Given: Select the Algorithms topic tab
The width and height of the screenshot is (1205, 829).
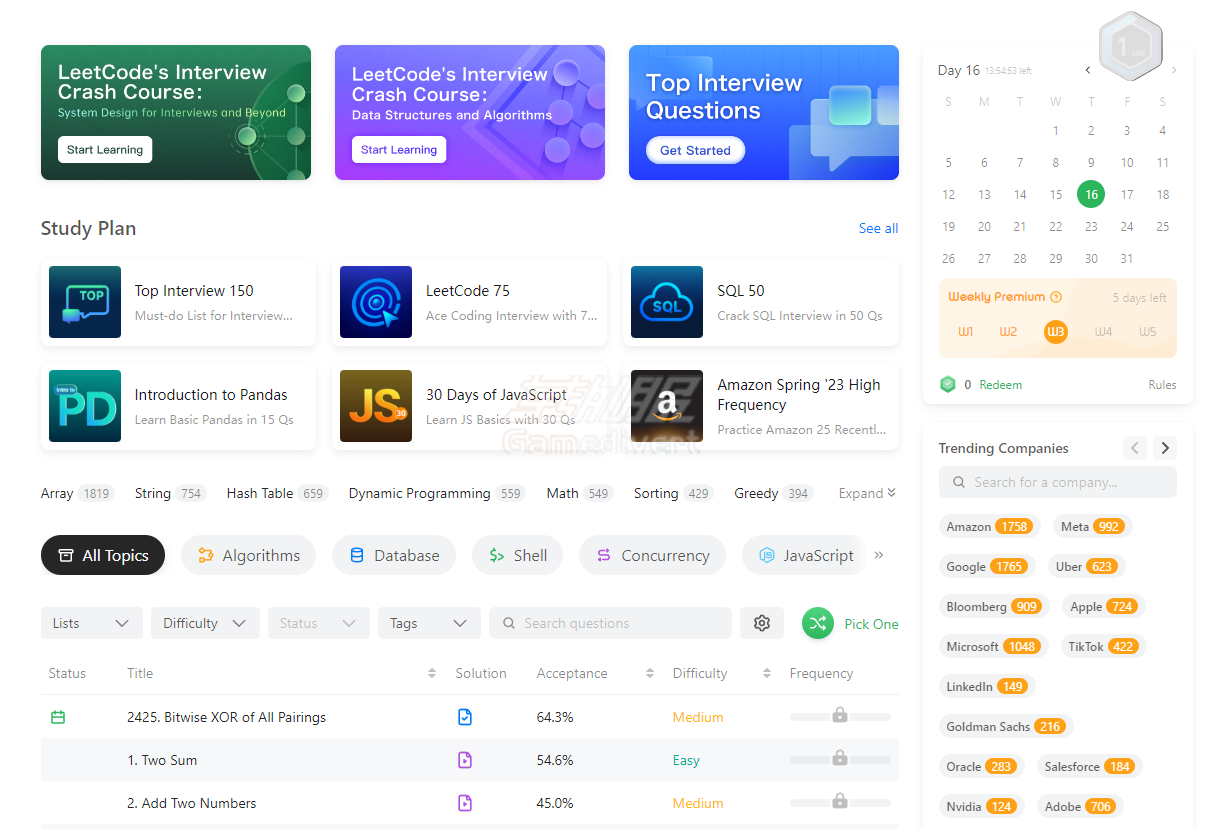Looking at the screenshot, I should (x=248, y=555).
